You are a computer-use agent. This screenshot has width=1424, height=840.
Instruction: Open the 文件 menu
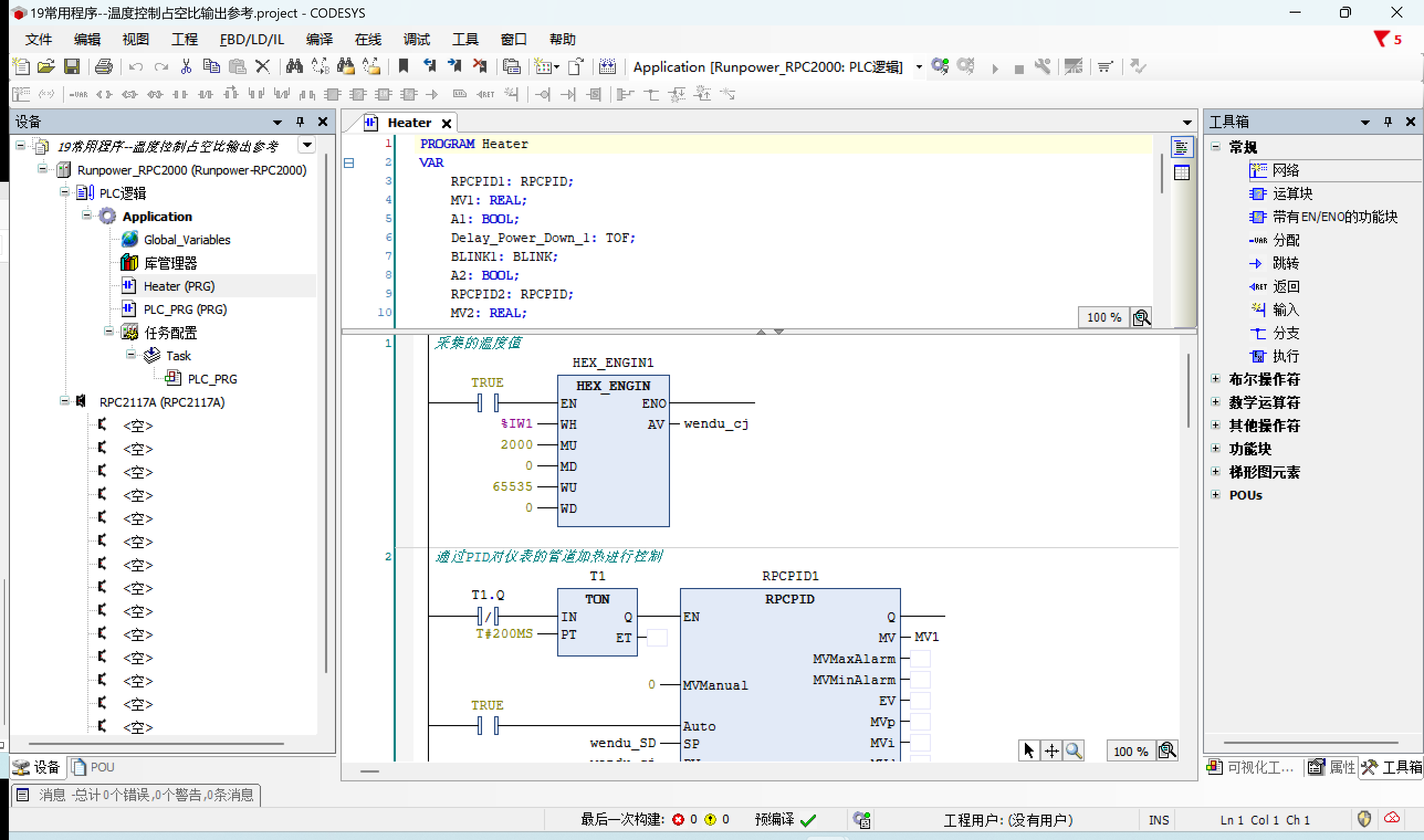pos(39,40)
